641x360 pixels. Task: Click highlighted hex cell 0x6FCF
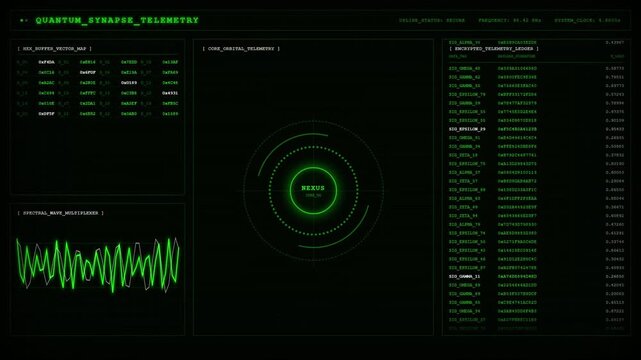point(87,72)
